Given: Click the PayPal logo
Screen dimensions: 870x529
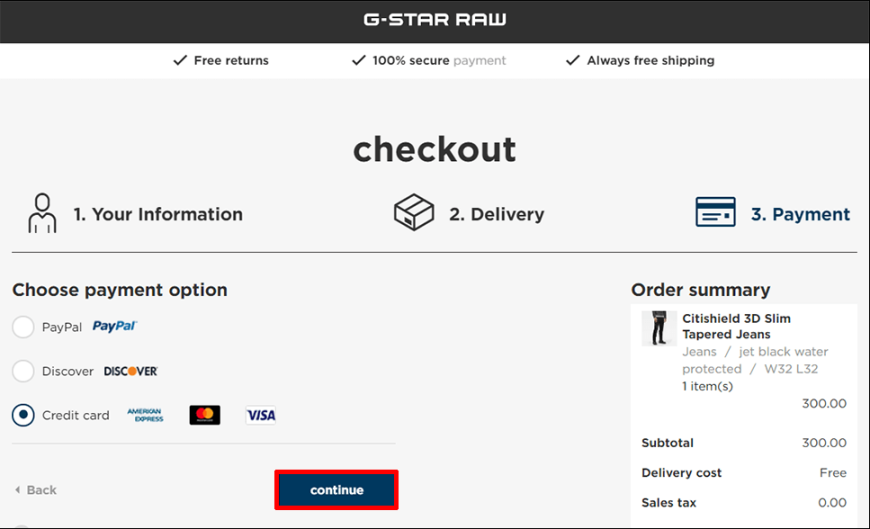Looking at the screenshot, I should pos(114,326).
